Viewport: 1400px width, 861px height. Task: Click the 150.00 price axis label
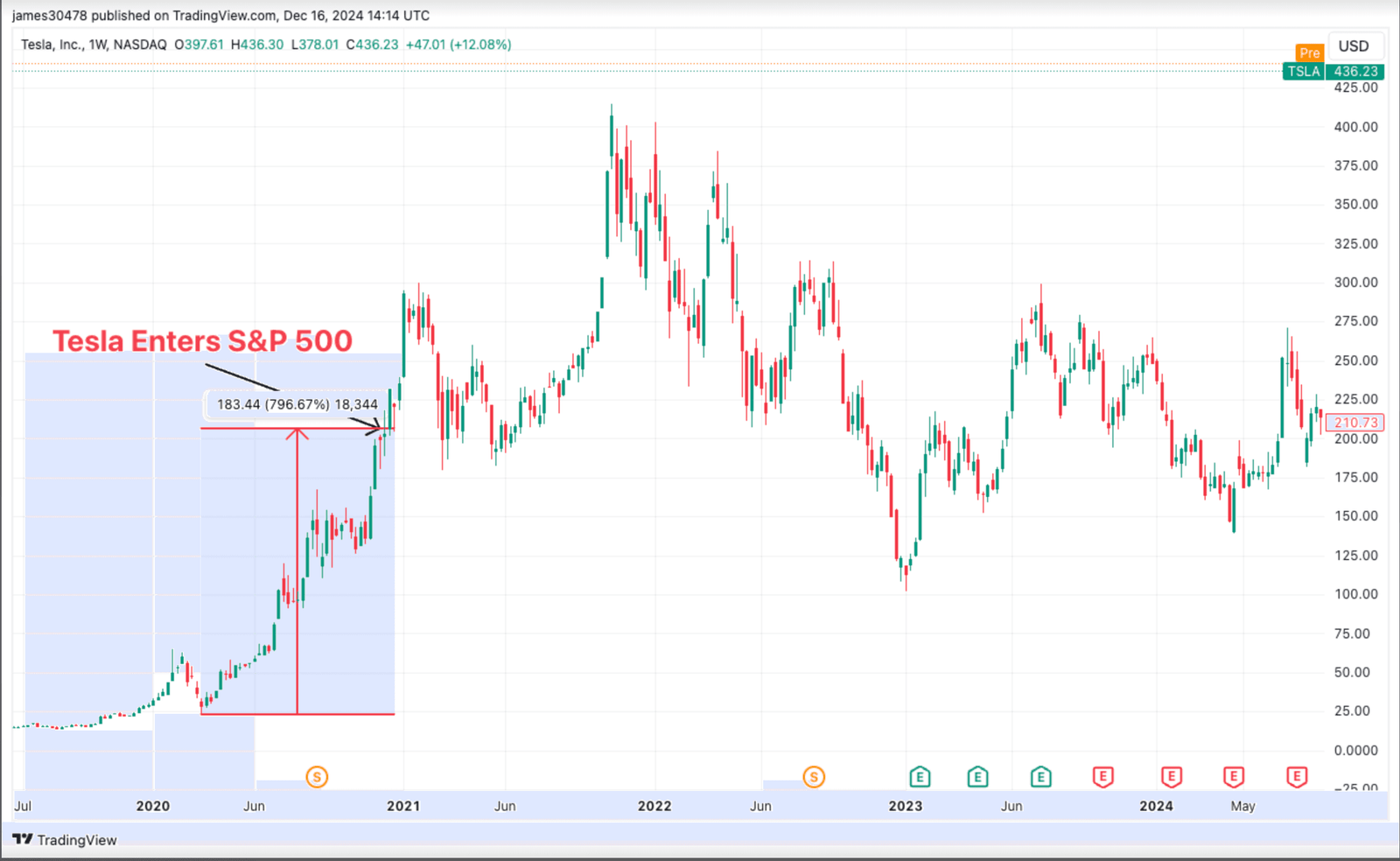(1355, 516)
